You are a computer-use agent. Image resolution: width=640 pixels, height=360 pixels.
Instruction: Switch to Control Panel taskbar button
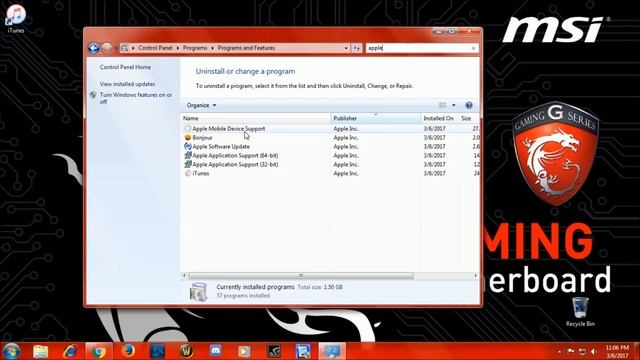click(332, 351)
